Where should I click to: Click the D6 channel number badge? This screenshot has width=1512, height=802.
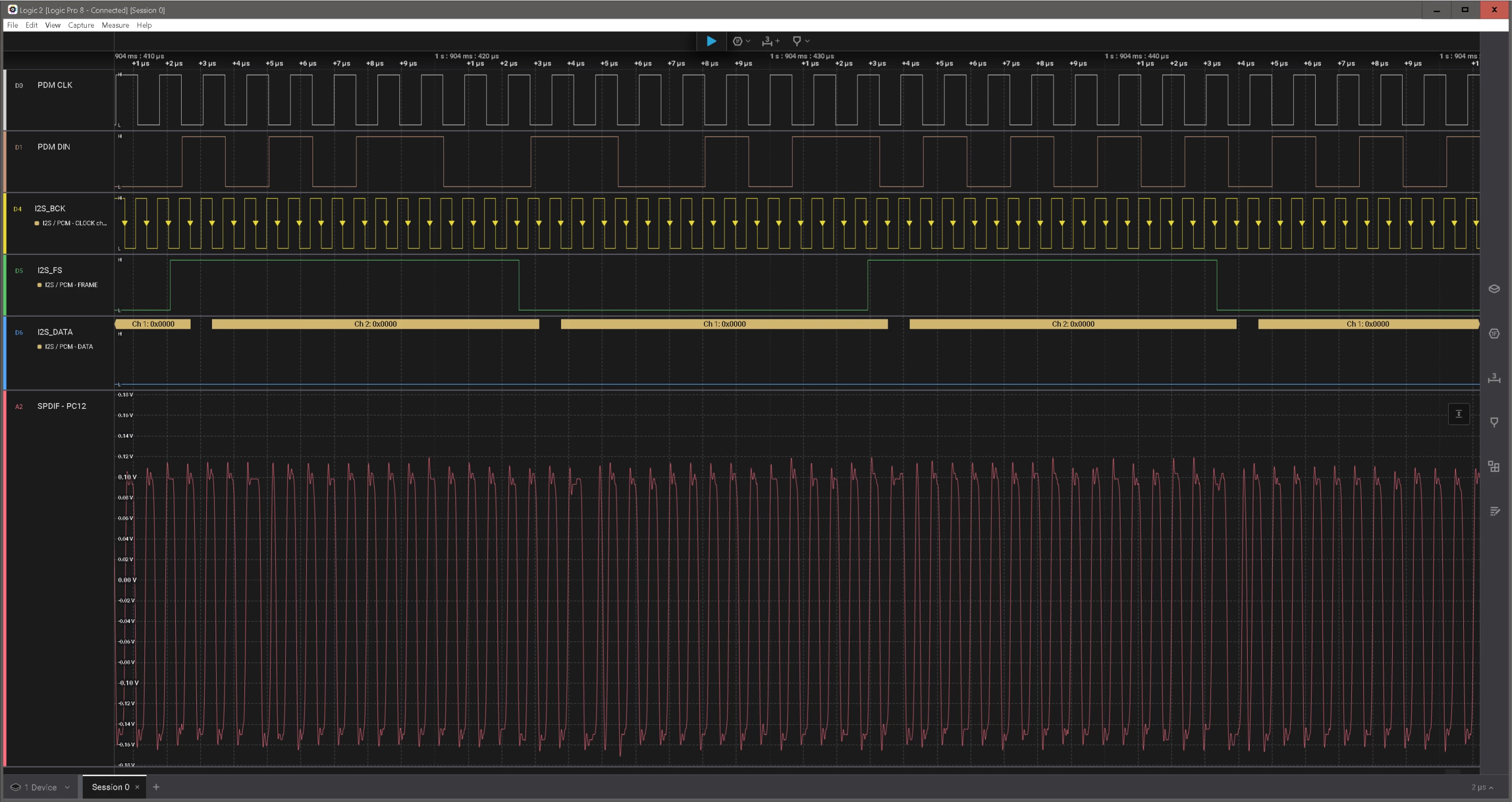(x=19, y=332)
